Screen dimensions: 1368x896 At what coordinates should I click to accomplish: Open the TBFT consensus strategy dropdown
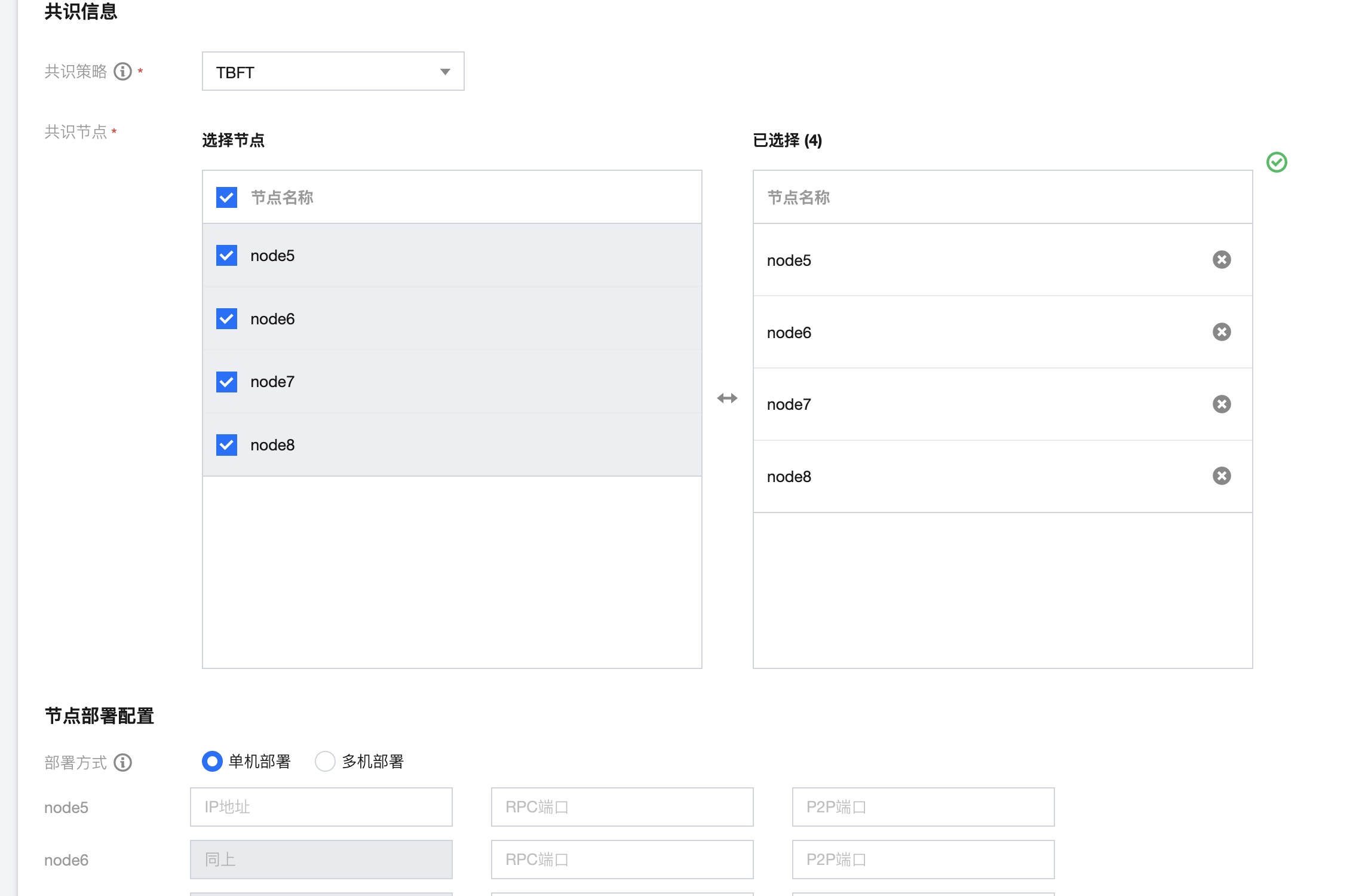tap(332, 72)
